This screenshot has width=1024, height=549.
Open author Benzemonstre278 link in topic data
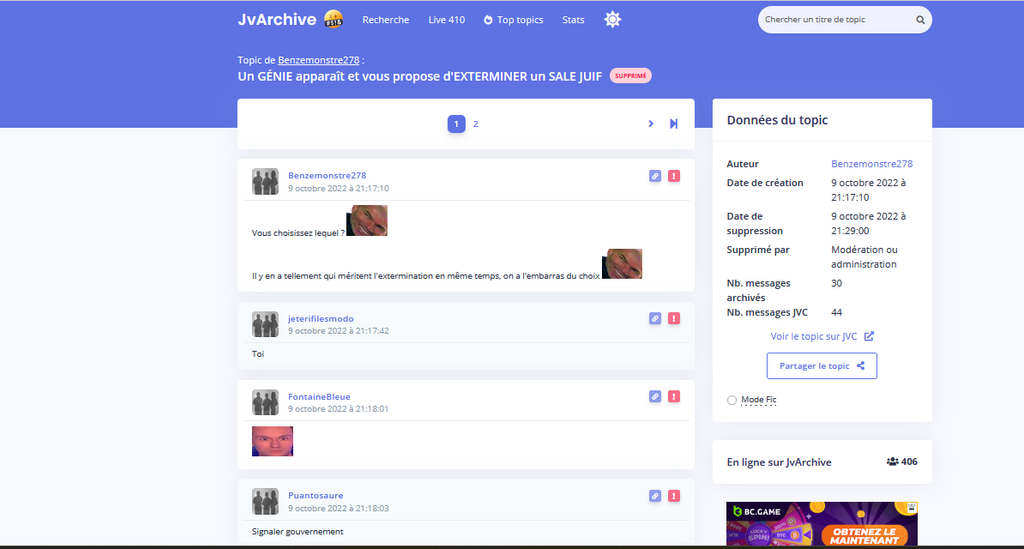coord(872,164)
